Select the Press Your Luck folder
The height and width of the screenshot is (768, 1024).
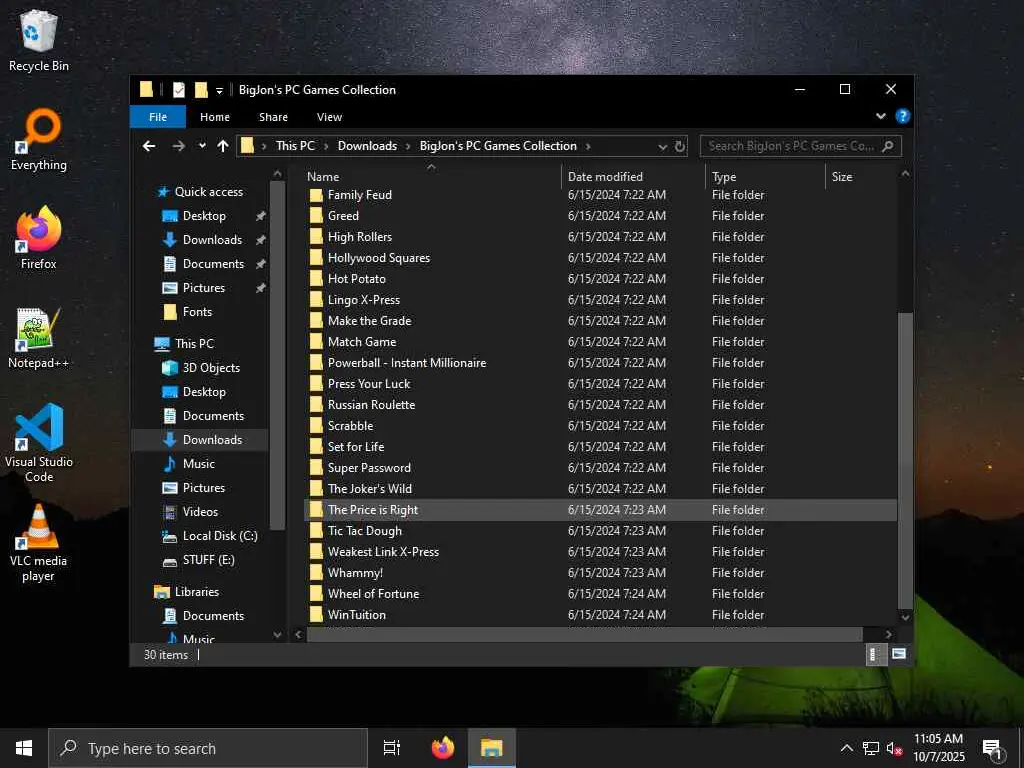[x=600, y=383]
